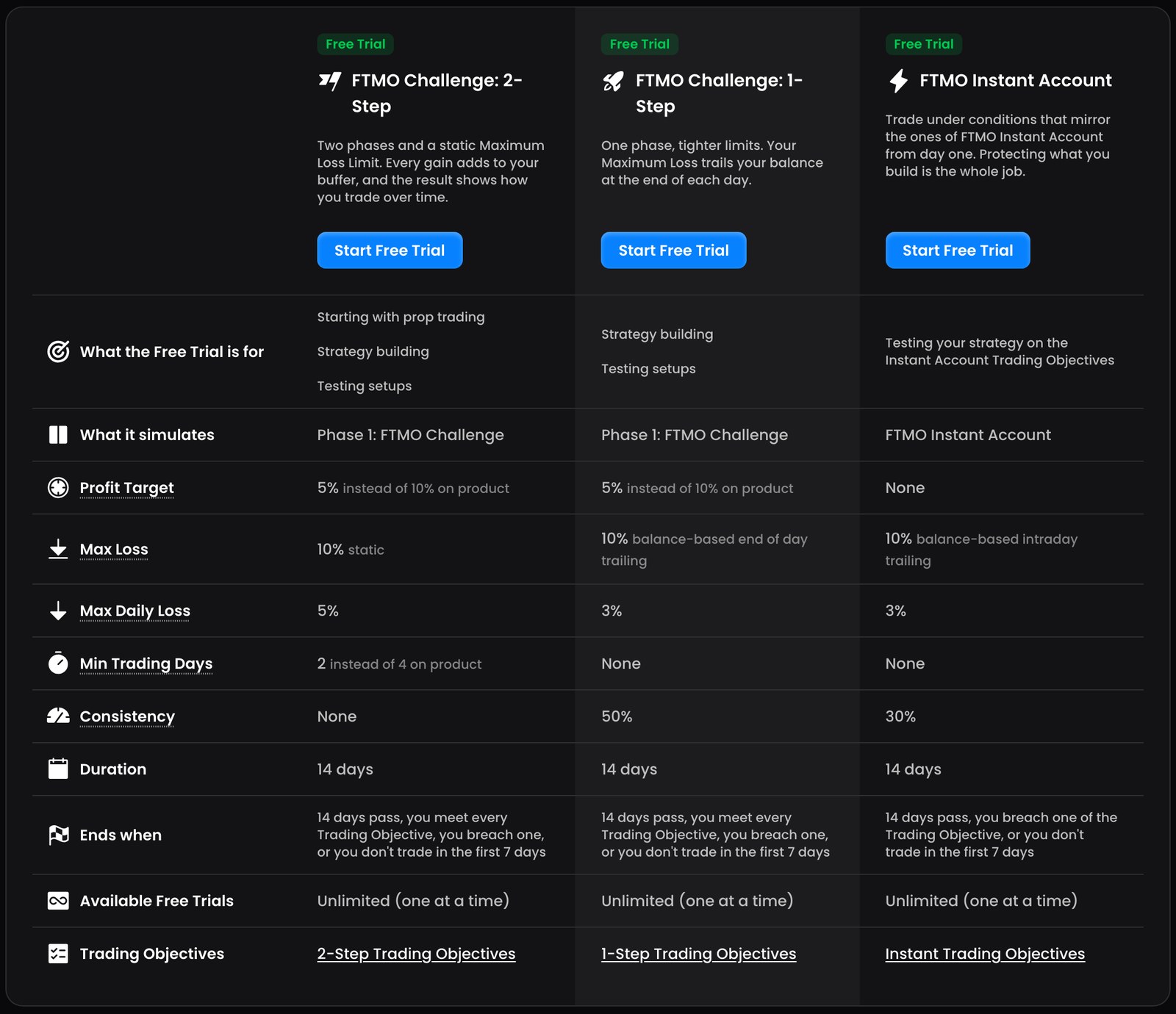
Task: Start Free Trial for Instant Account
Action: tap(958, 251)
